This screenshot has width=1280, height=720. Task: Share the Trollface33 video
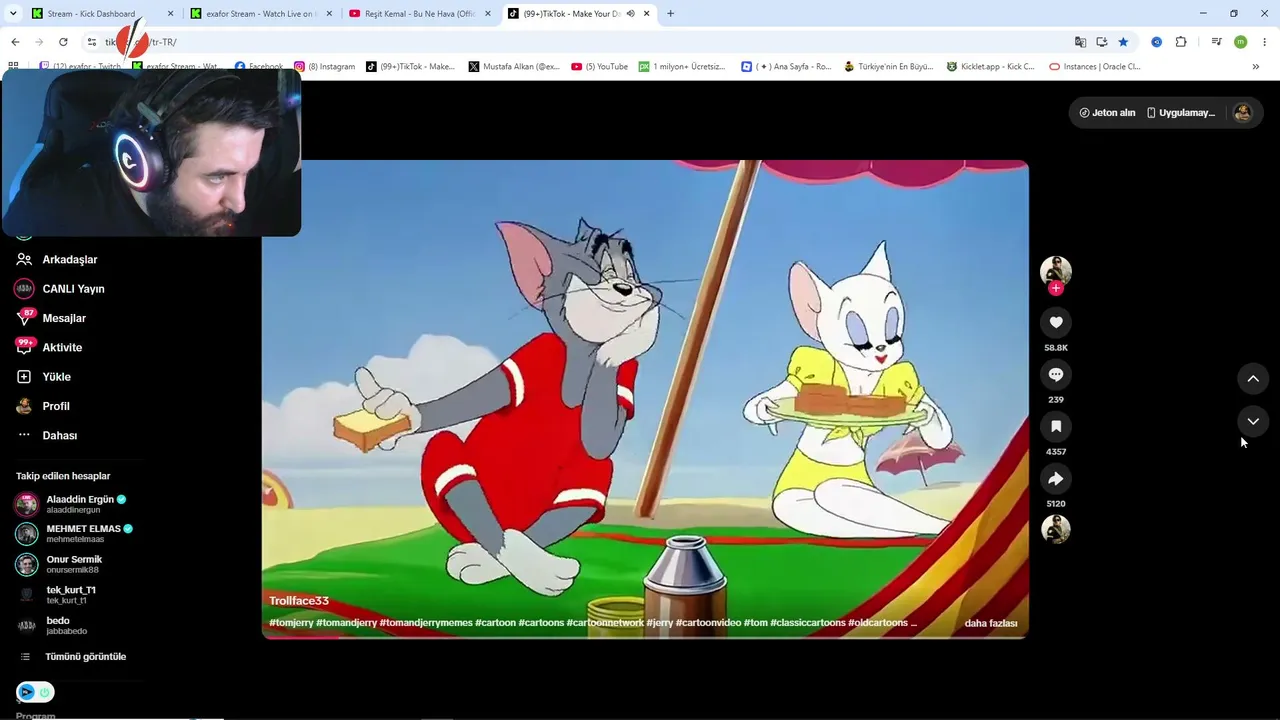point(1055,478)
